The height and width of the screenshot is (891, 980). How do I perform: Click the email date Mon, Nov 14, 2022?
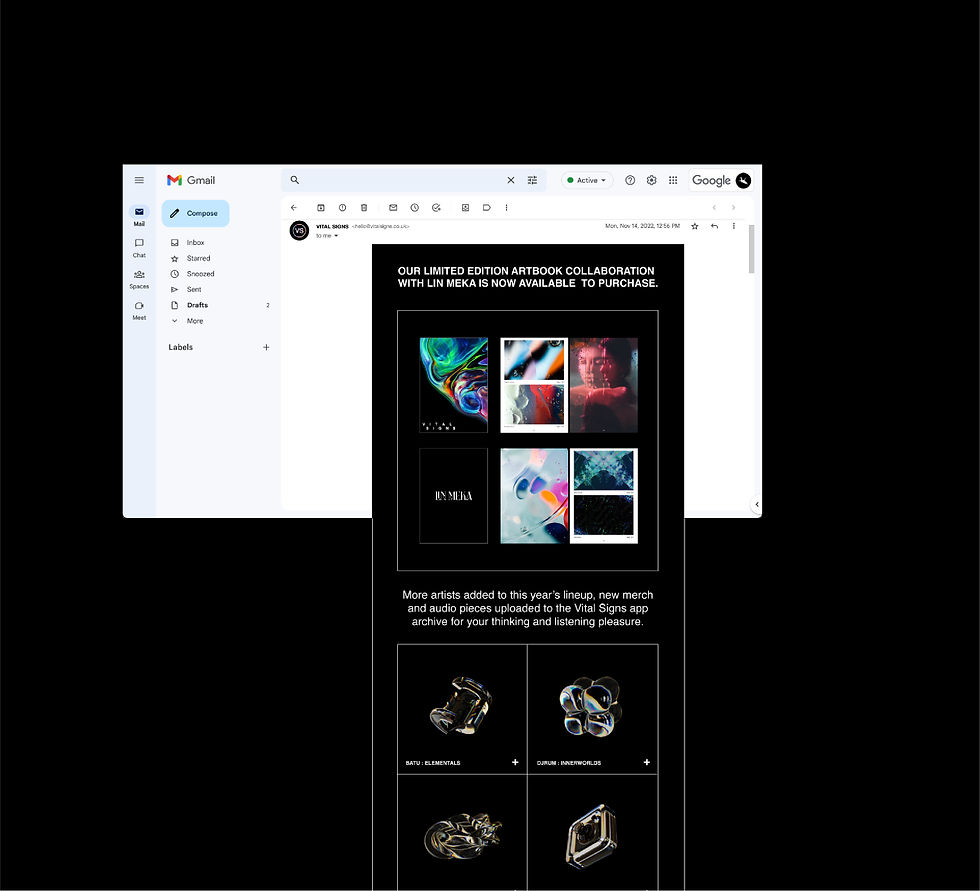[642, 226]
